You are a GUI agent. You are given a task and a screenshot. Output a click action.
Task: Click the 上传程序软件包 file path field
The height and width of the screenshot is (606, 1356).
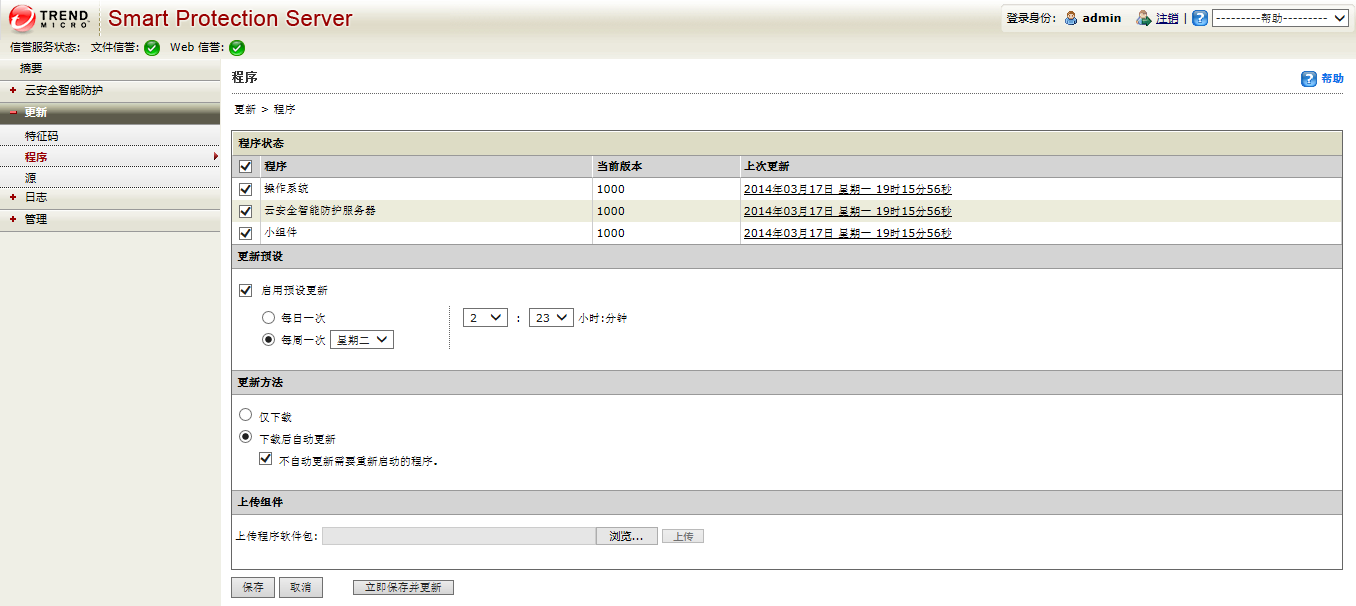coord(458,536)
